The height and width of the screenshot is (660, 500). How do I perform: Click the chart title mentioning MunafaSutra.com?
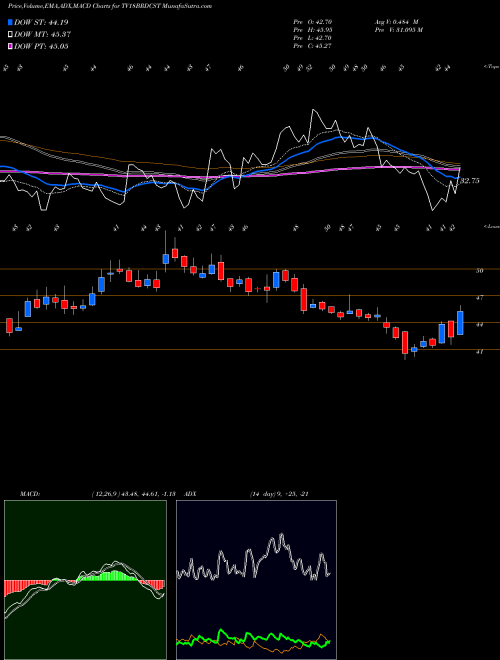tap(110, 6)
